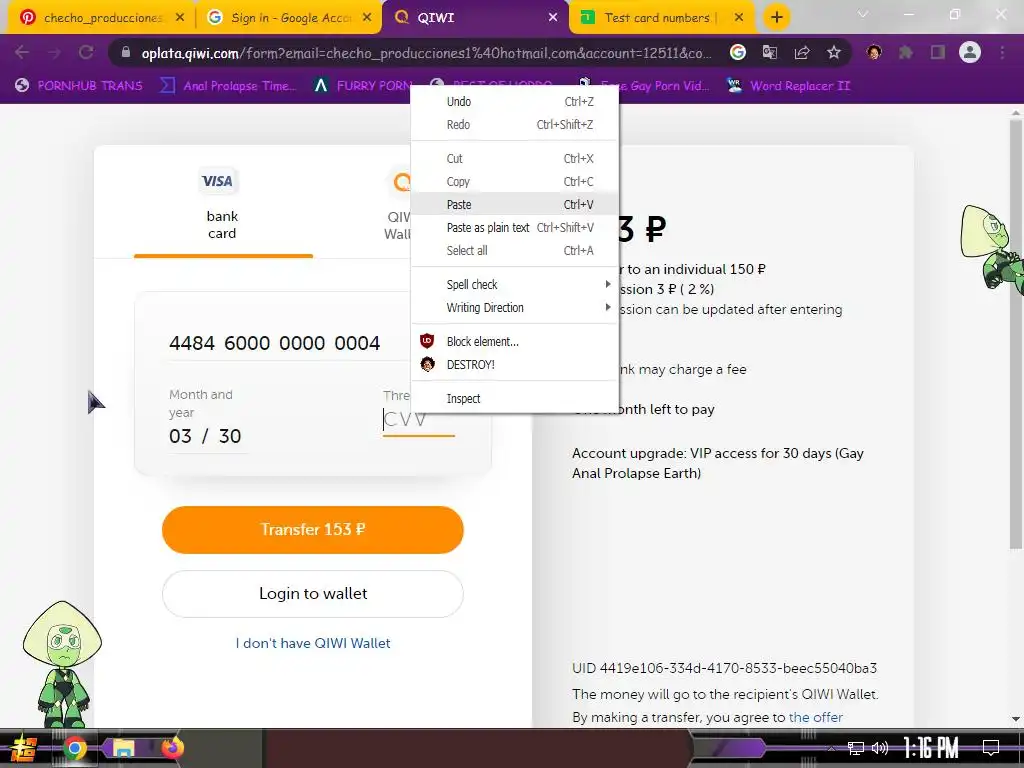Image resolution: width=1024 pixels, height=768 pixels.
Task: Open Chrome from the taskbar
Action: click(75, 748)
